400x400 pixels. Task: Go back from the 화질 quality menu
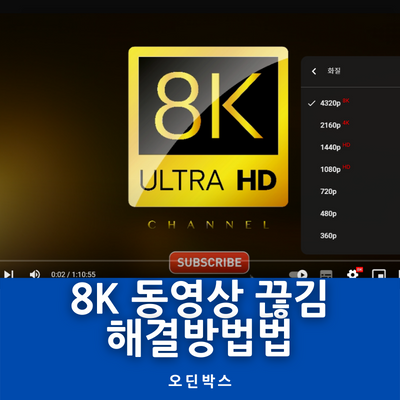point(314,71)
